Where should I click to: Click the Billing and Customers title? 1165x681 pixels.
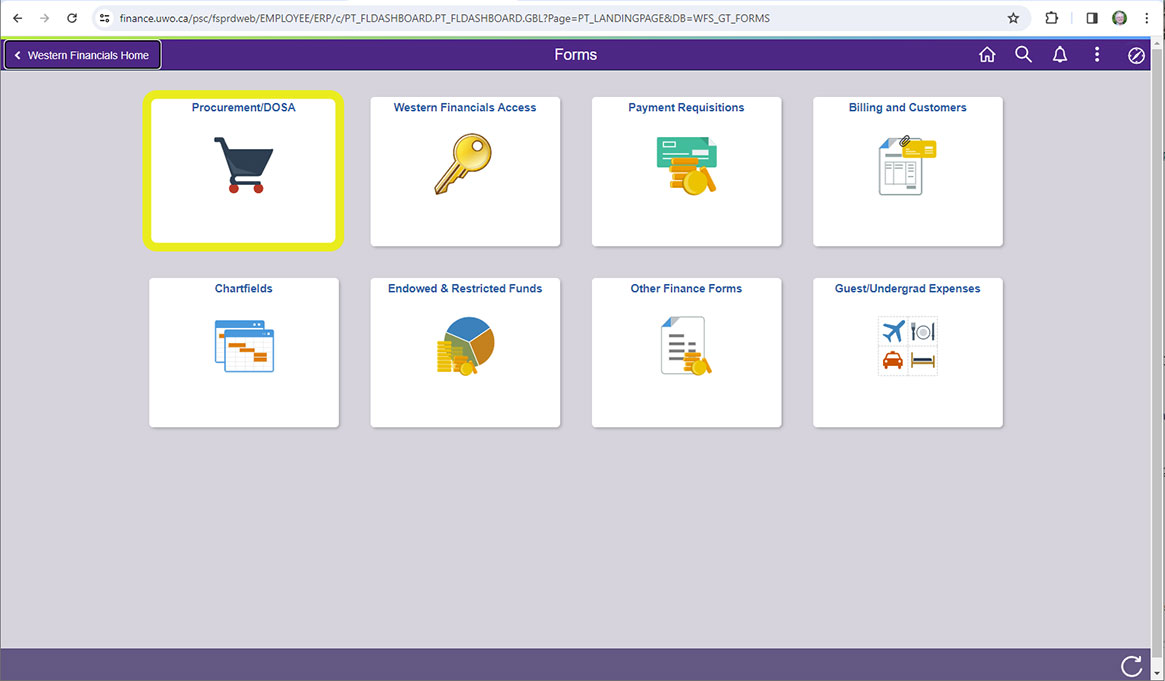click(x=908, y=108)
